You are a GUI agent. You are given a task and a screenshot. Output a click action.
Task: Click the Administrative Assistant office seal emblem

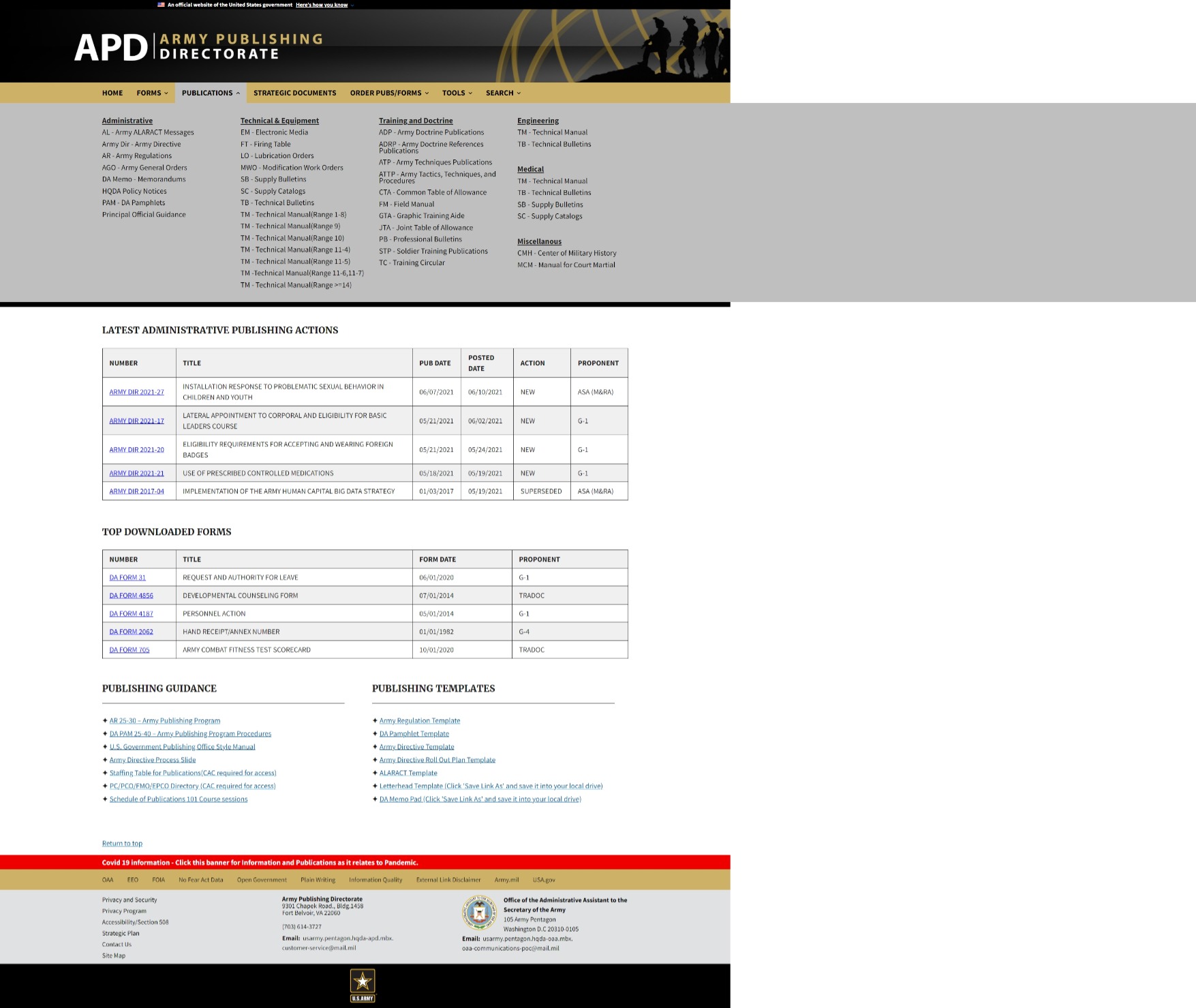479,913
